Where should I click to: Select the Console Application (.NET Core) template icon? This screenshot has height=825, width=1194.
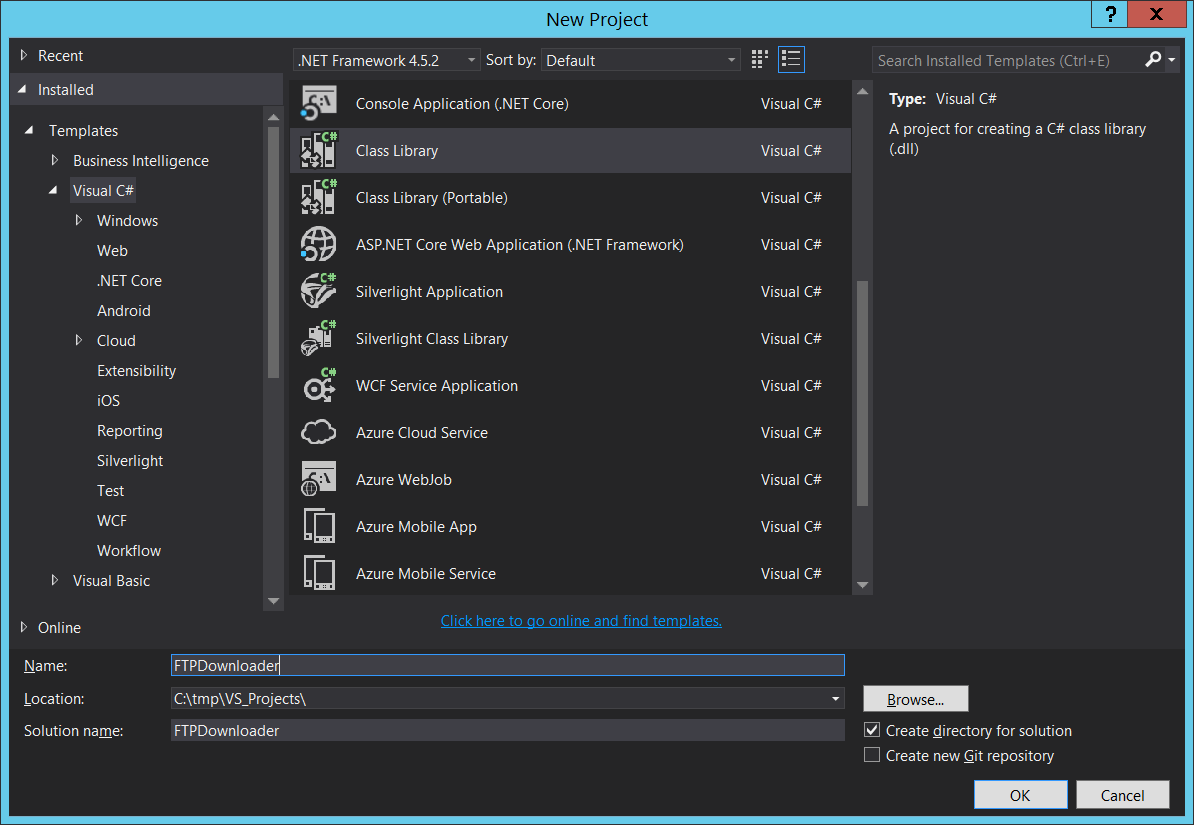click(x=318, y=104)
